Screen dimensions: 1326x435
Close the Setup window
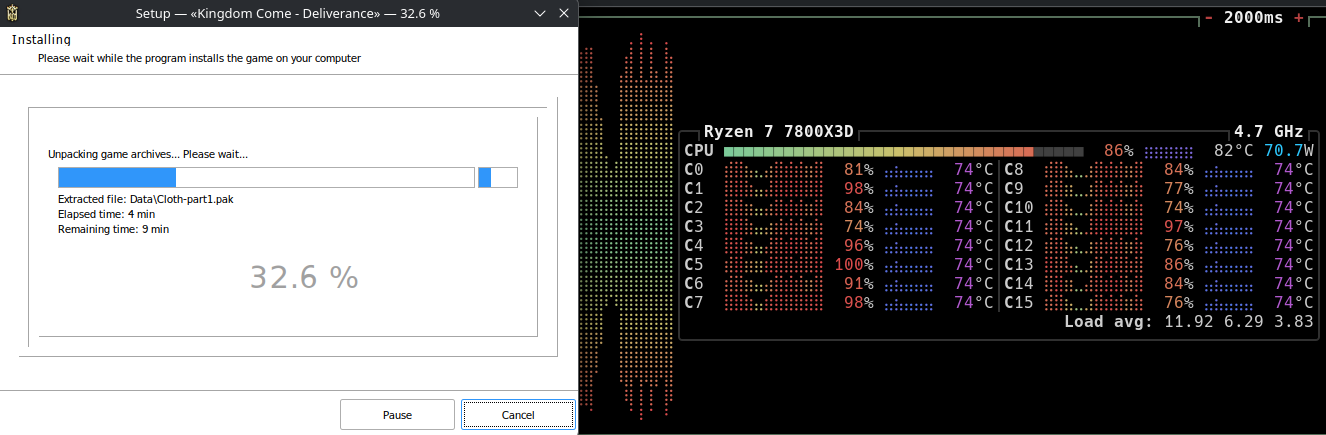[566, 14]
